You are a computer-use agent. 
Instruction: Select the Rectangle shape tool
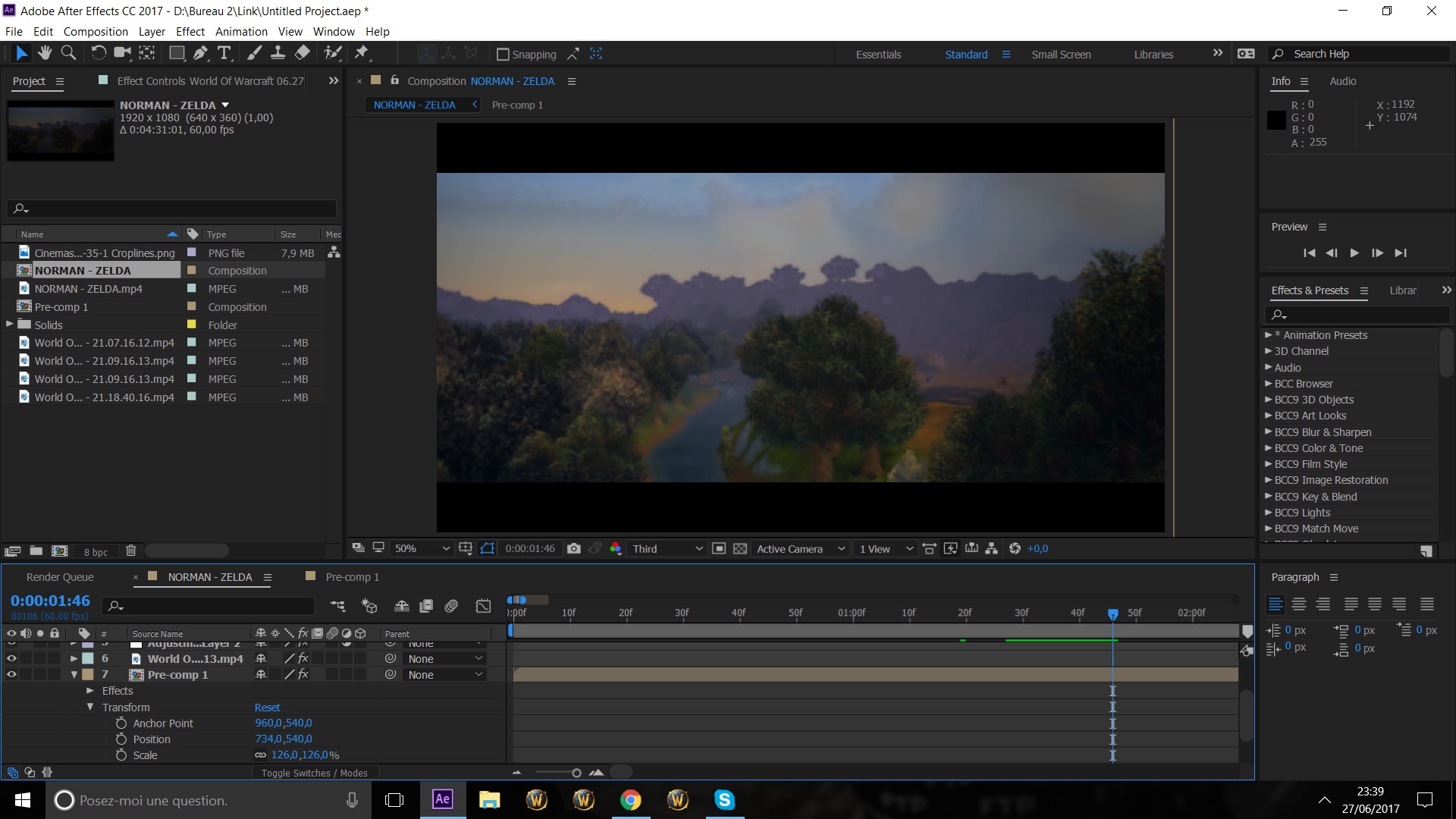pyautogui.click(x=177, y=53)
